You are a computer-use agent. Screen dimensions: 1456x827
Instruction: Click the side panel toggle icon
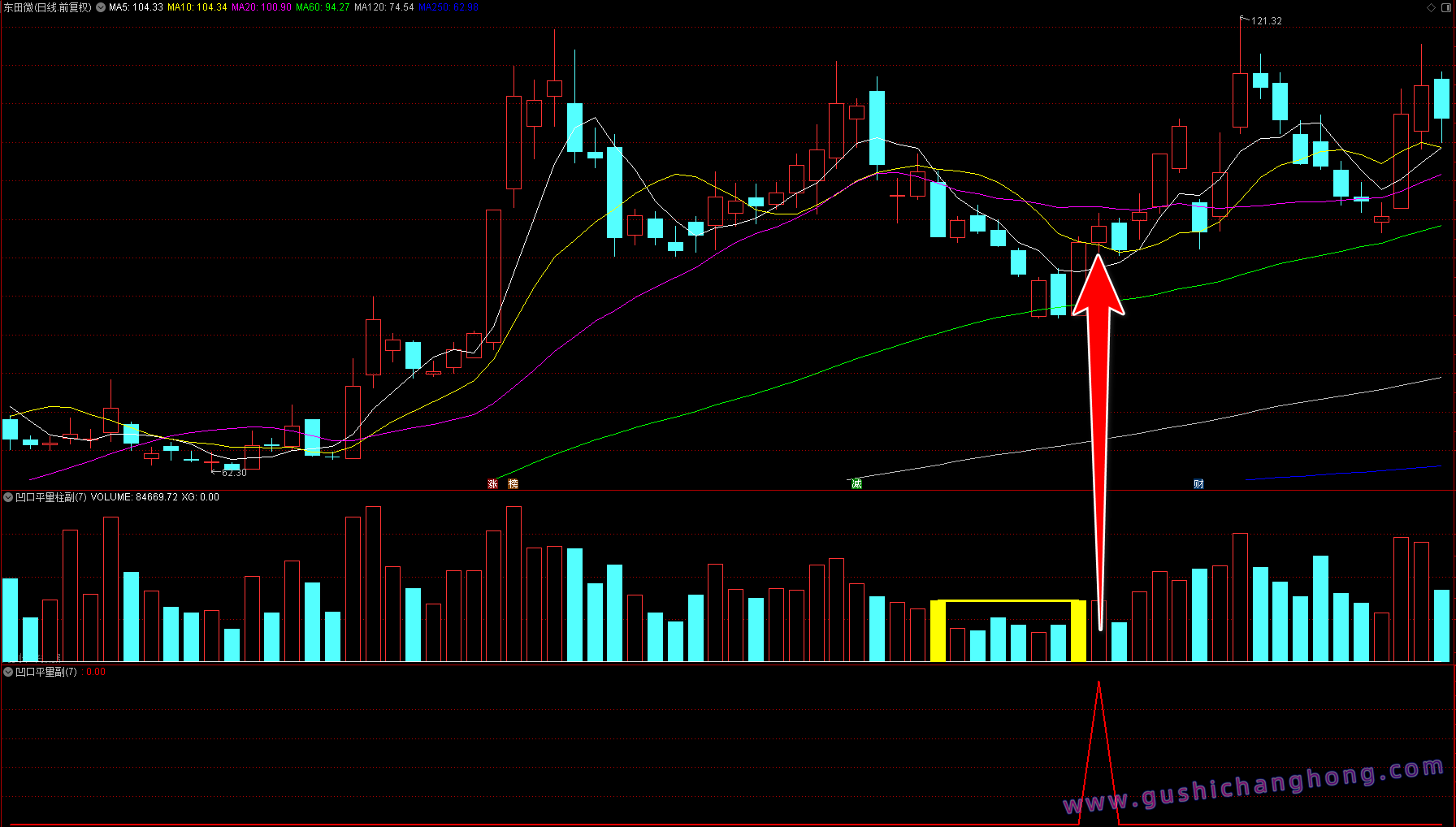tap(1446, 7)
